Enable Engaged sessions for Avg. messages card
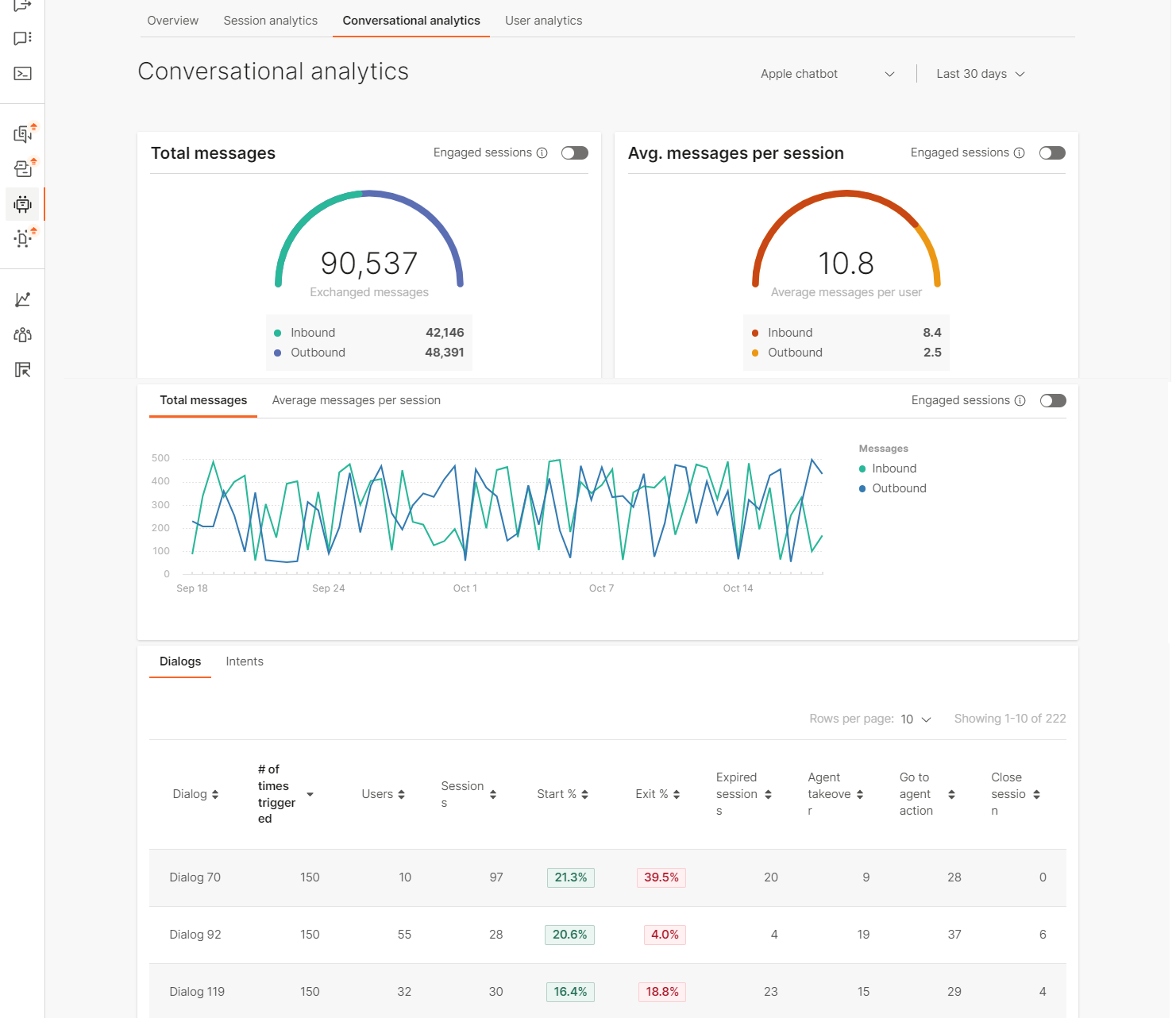The height and width of the screenshot is (1018, 1176). point(1052,153)
